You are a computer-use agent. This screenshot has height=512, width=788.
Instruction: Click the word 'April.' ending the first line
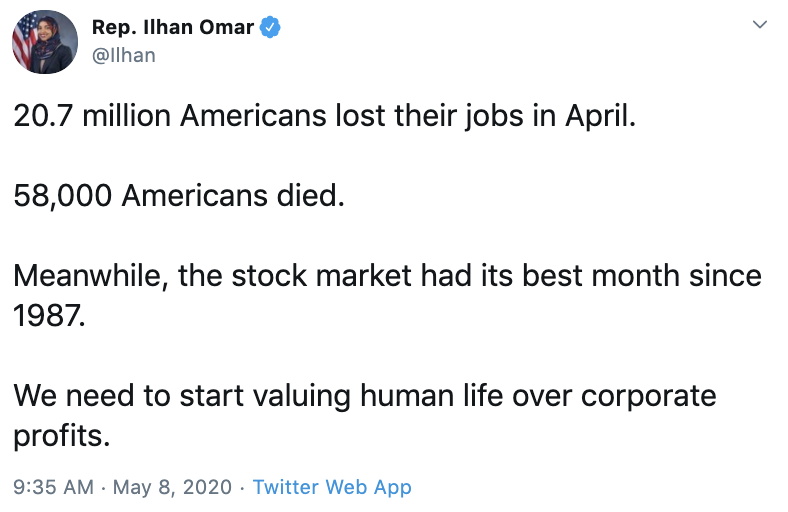pyautogui.click(x=601, y=117)
